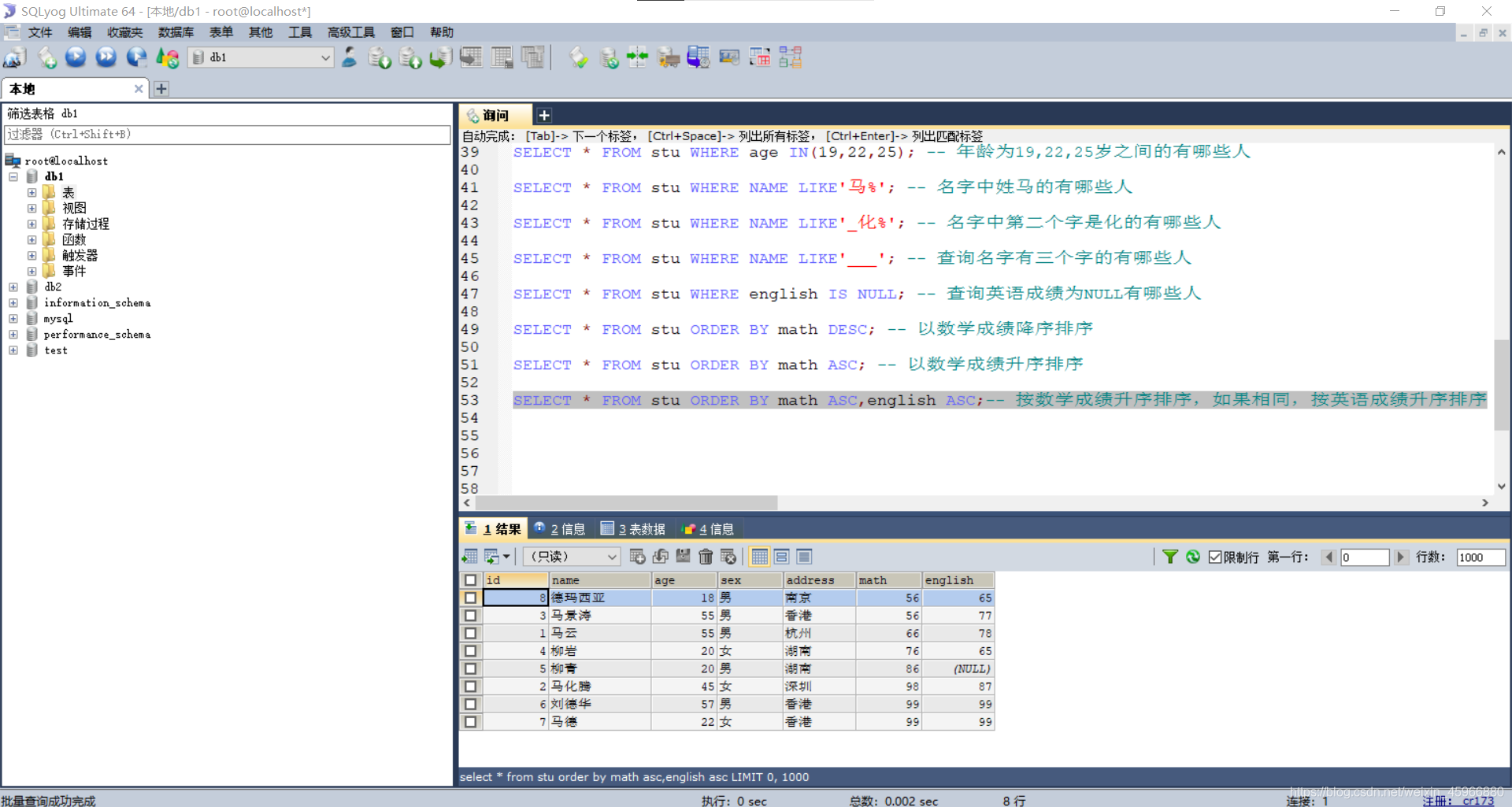Switch to Text View for results

[x=804, y=557]
